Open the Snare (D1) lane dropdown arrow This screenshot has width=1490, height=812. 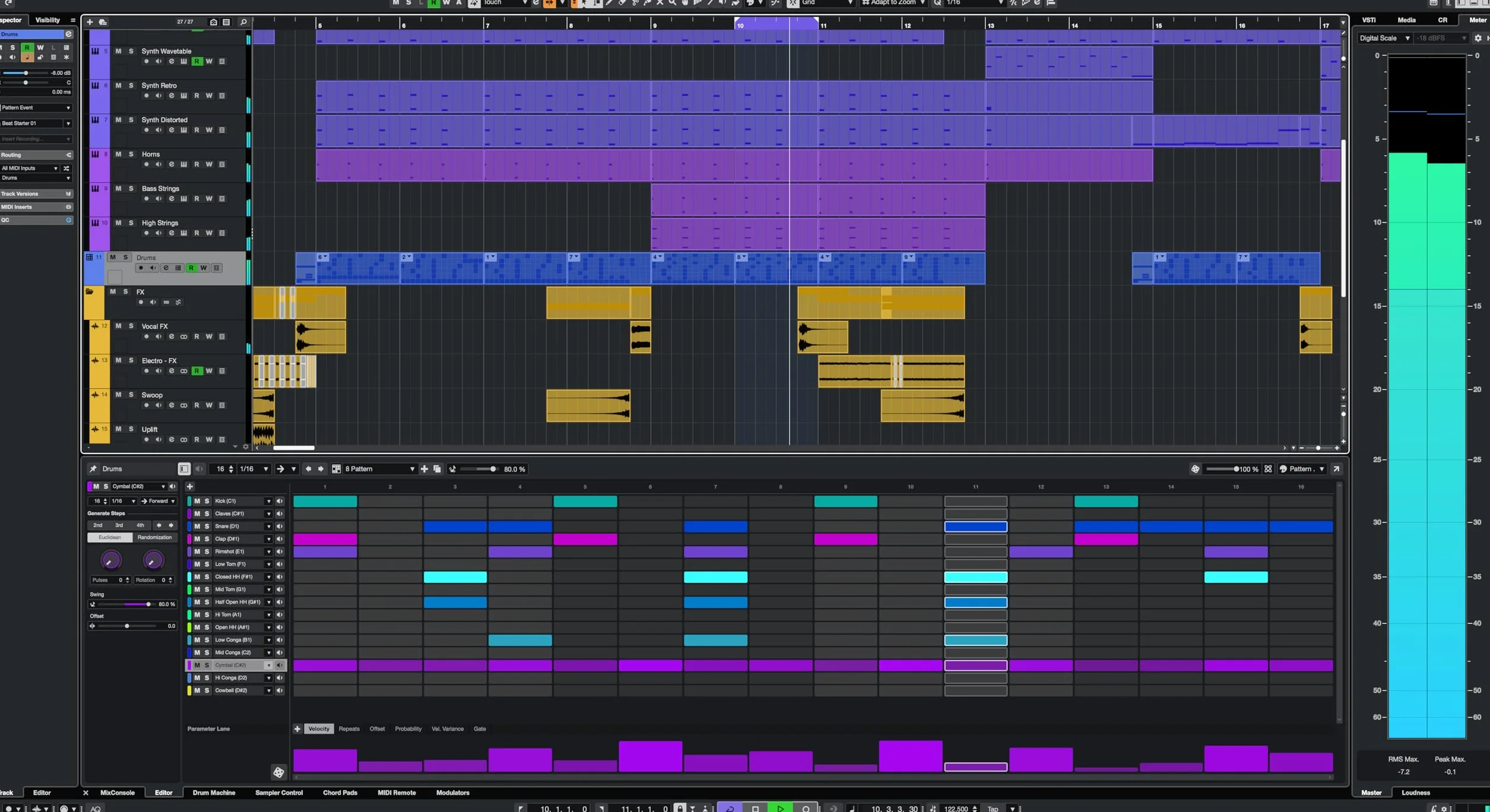268,526
